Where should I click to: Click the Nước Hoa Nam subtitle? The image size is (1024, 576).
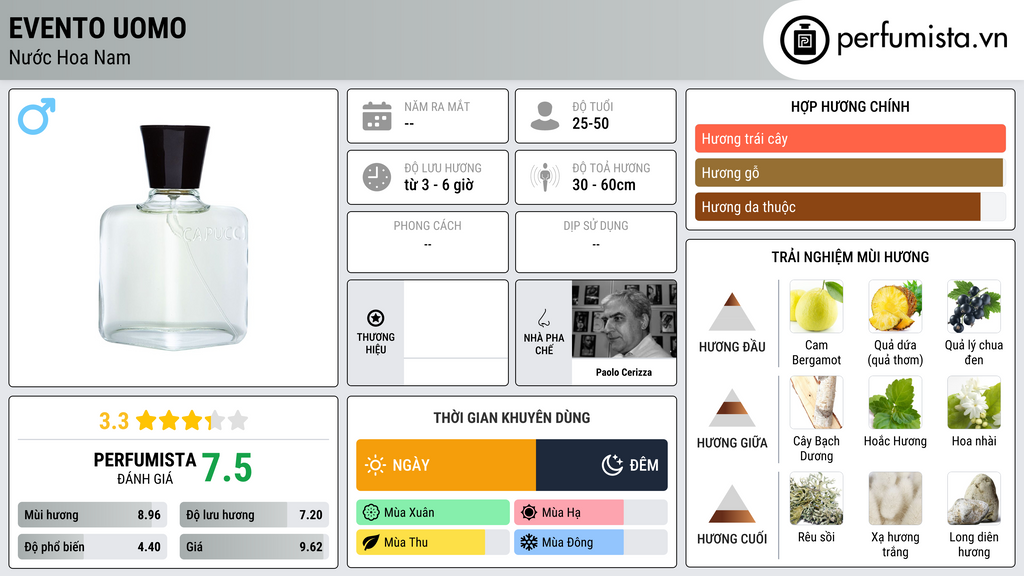click(x=70, y=58)
